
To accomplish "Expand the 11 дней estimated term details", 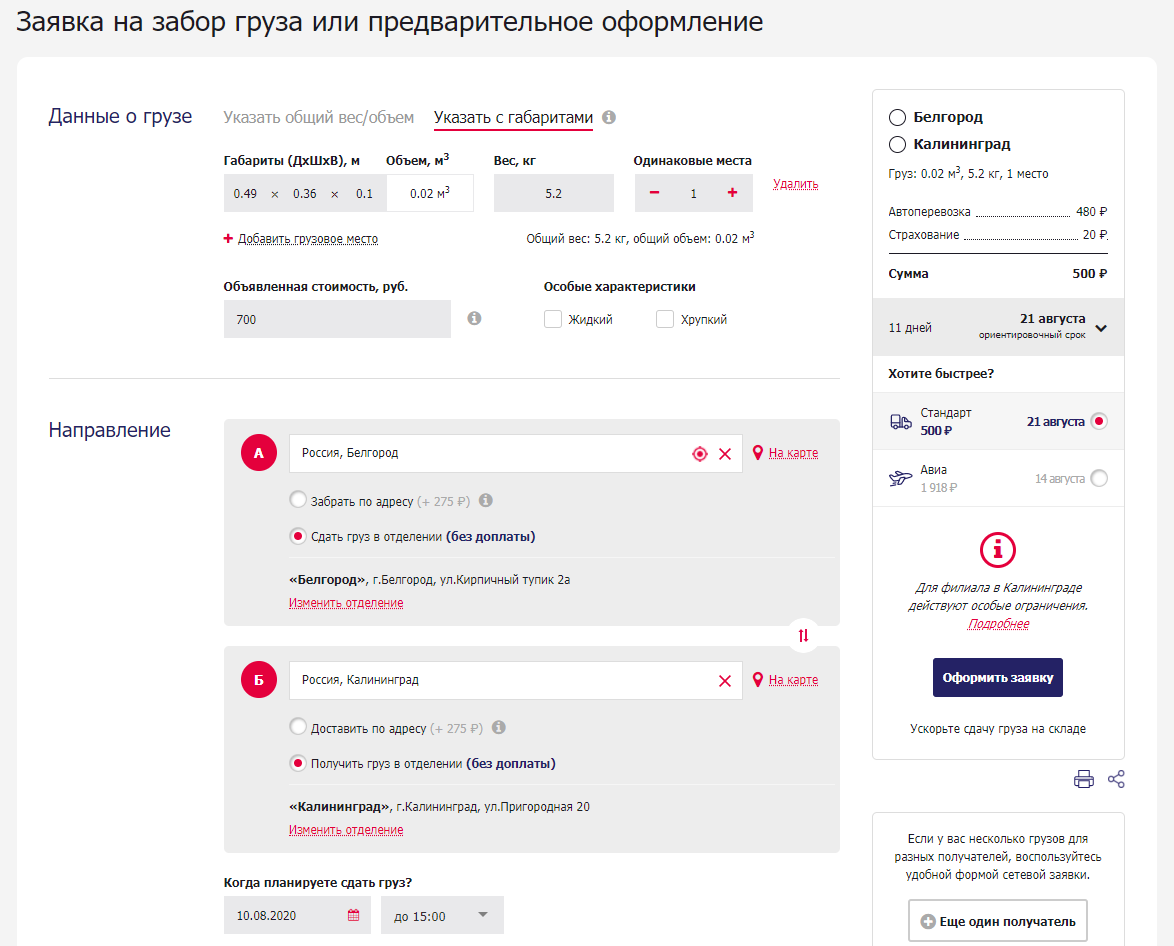I will point(1101,328).
